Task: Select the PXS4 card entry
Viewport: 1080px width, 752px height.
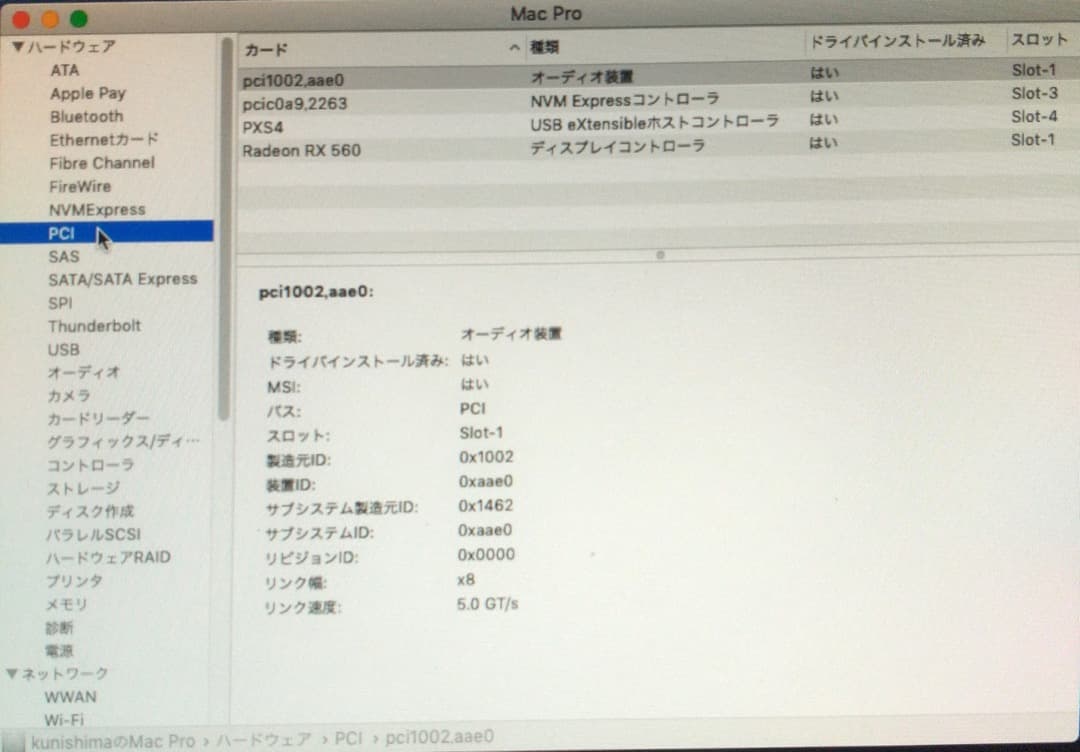Action: pyautogui.click(x=265, y=127)
